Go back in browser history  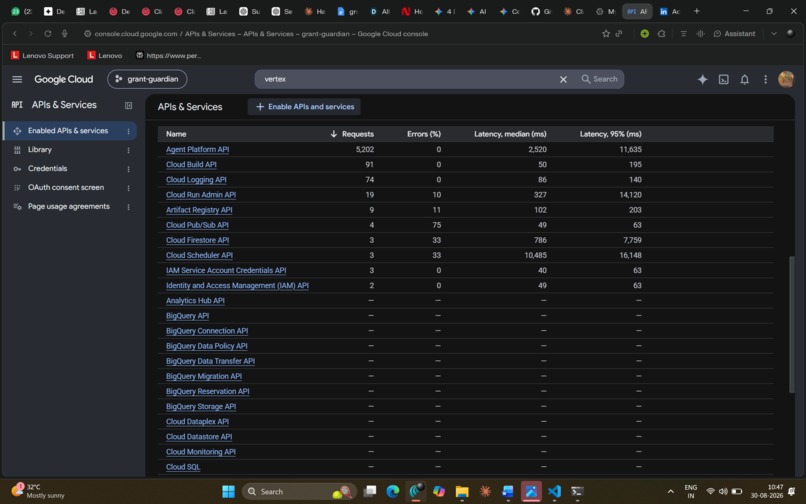(15, 34)
